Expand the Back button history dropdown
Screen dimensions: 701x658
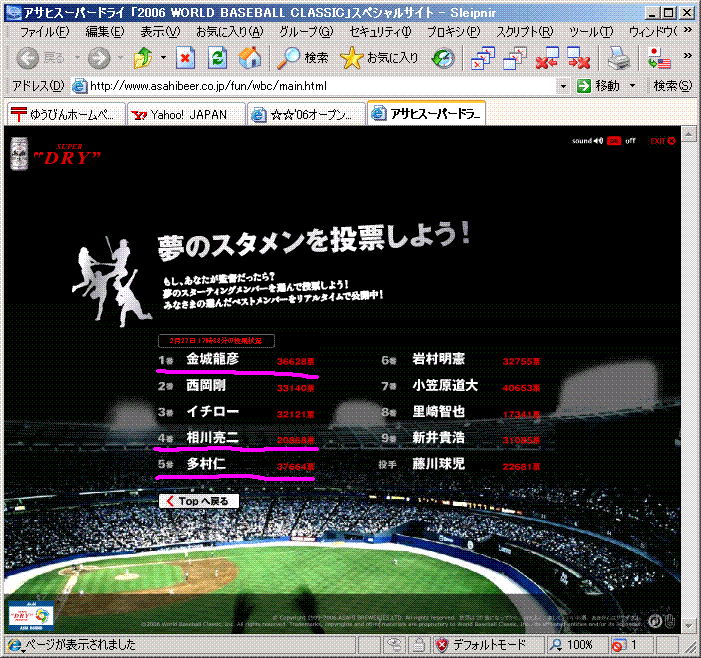click(x=77, y=58)
